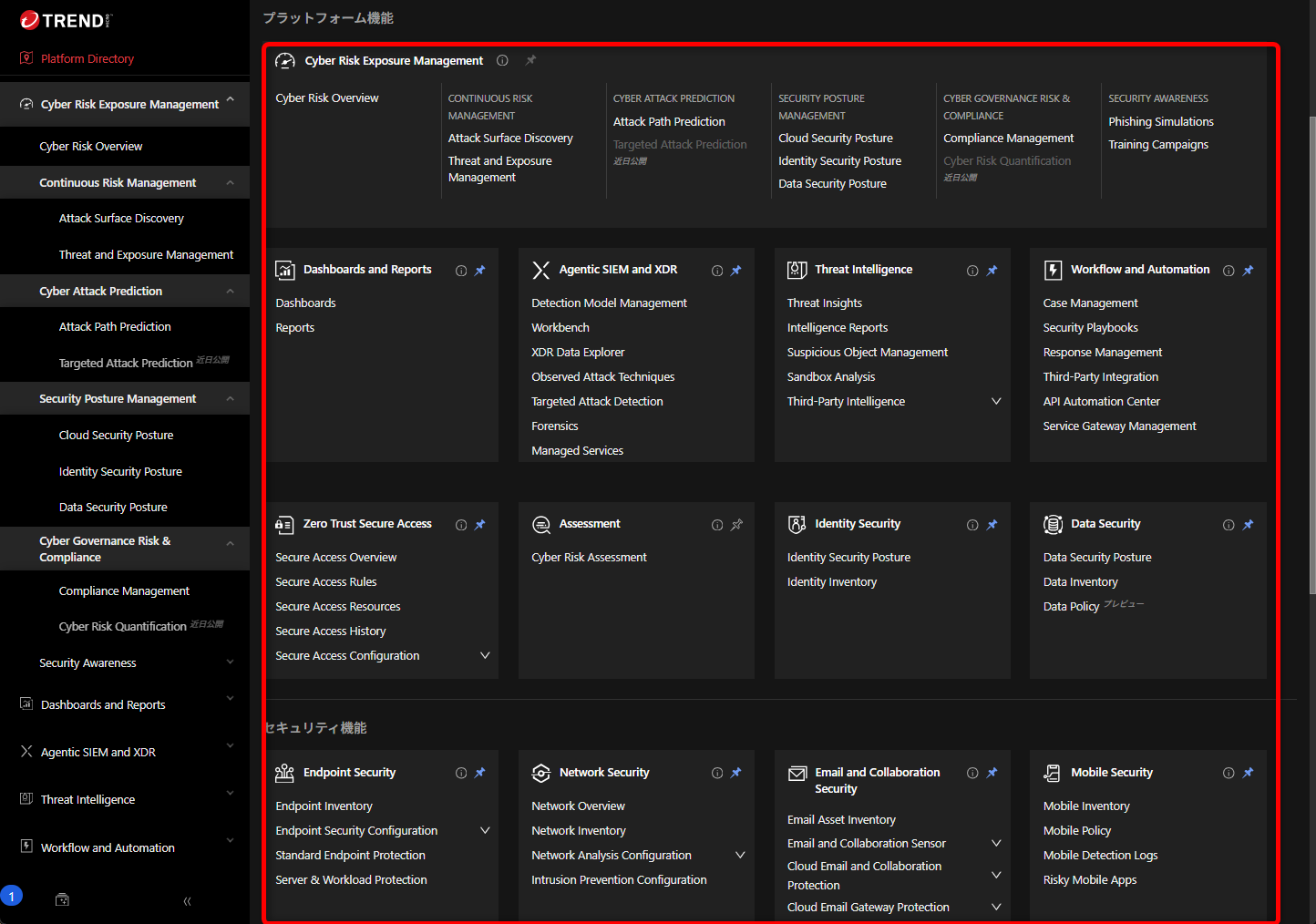
Task: Pin the Cyber Risk Exposure Management card
Action: [530, 60]
